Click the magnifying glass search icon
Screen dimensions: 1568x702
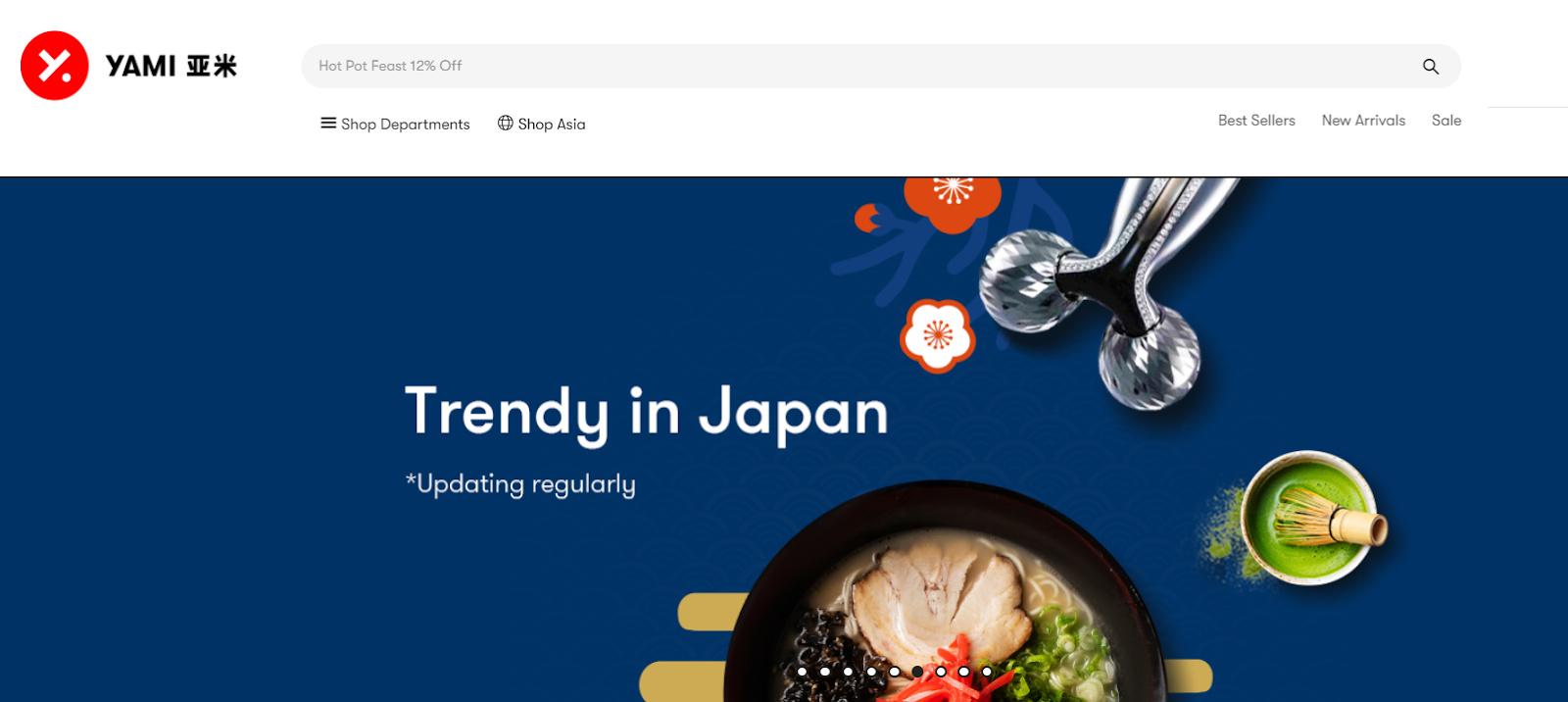tap(1431, 66)
